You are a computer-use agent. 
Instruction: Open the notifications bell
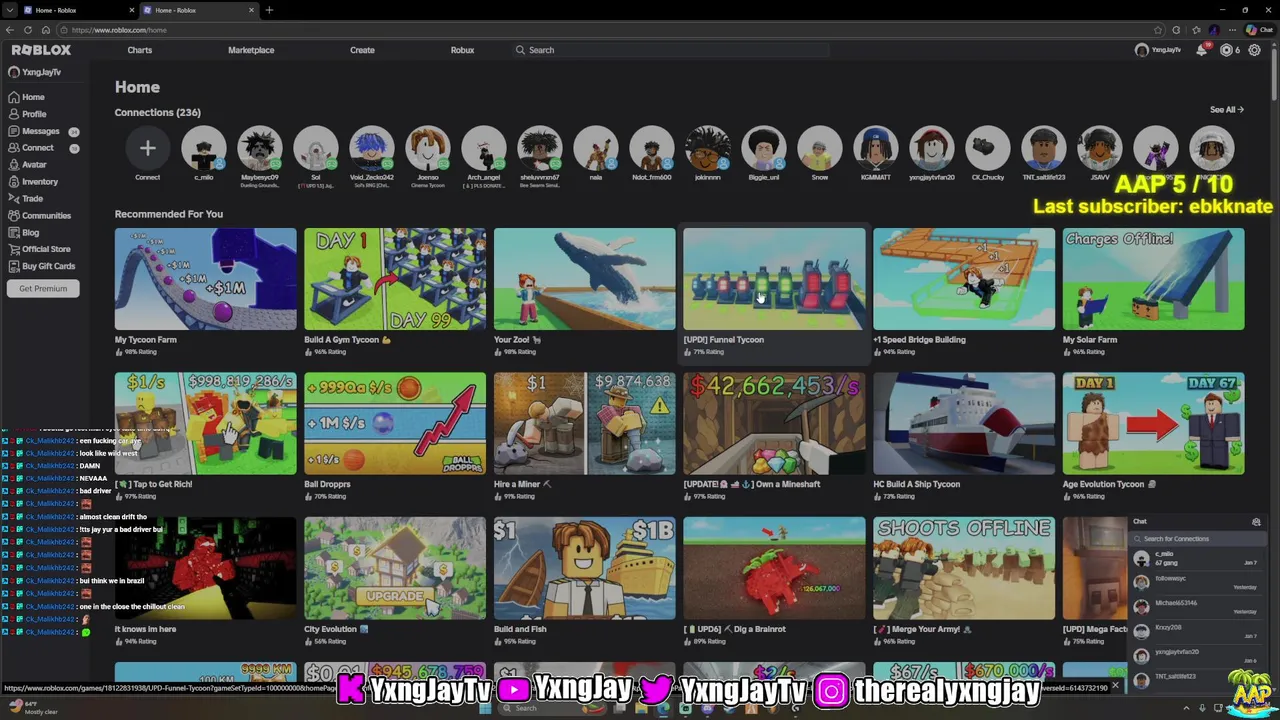[x=1202, y=50]
